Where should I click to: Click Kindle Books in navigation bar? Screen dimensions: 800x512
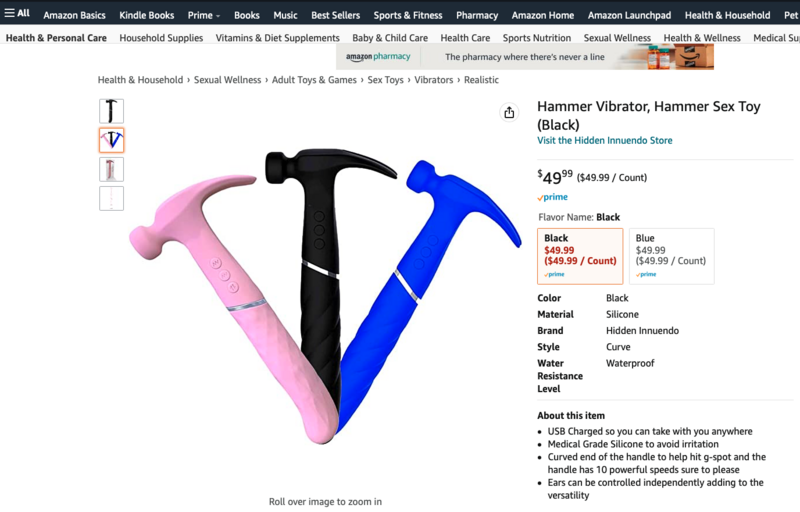tap(146, 15)
